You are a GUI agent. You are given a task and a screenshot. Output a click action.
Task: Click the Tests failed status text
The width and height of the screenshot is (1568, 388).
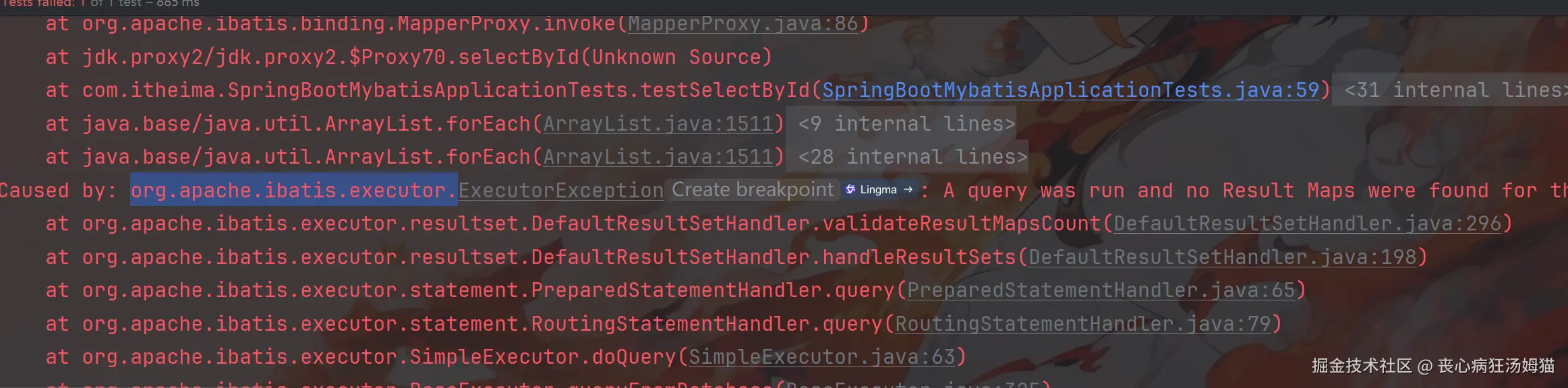tap(40, 3)
